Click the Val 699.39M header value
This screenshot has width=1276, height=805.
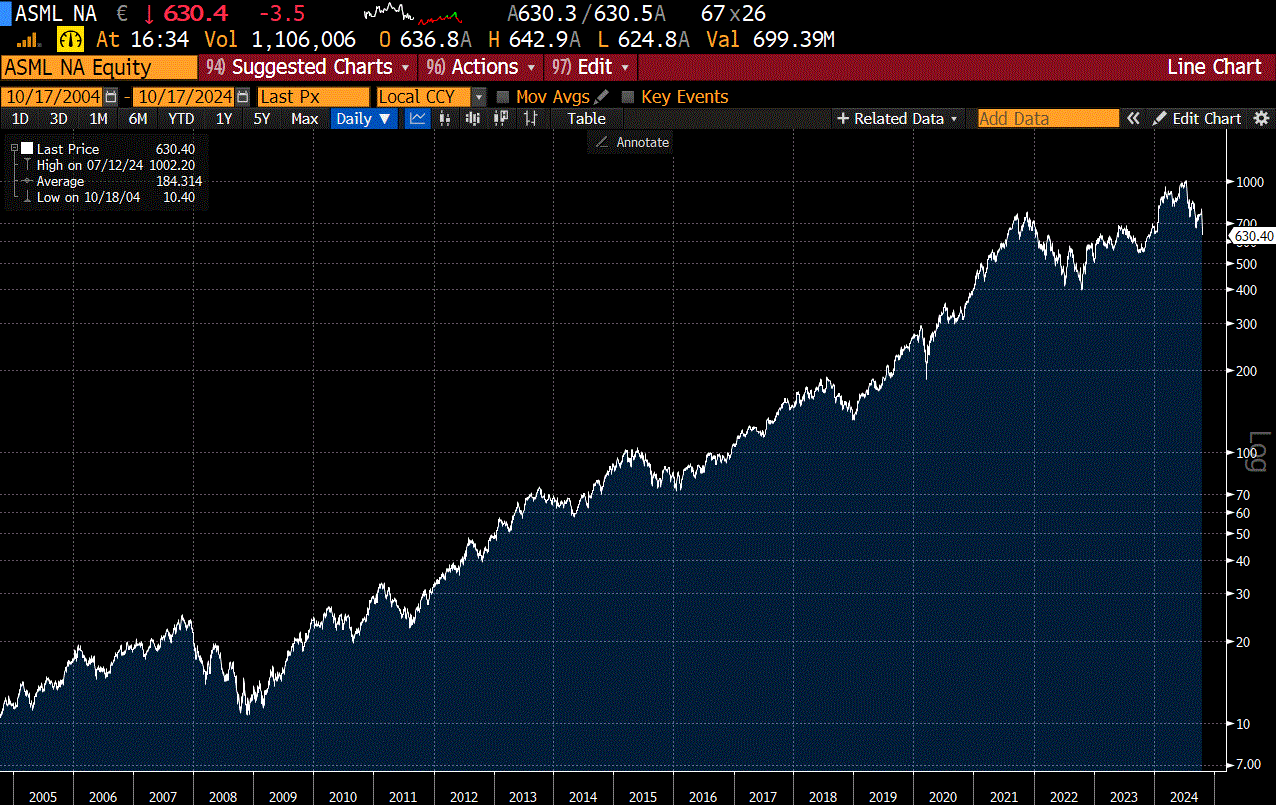tap(770, 40)
